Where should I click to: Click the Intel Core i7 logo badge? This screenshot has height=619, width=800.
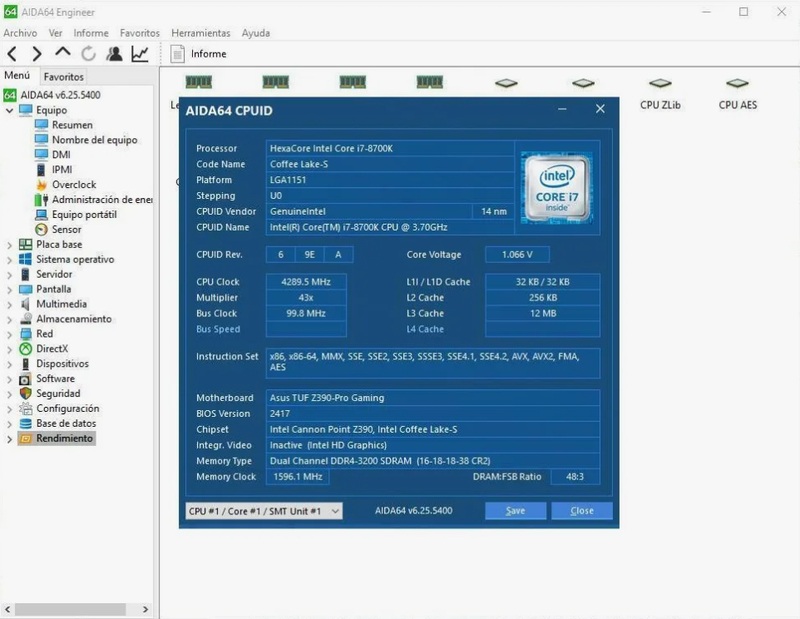(x=557, y=188)
